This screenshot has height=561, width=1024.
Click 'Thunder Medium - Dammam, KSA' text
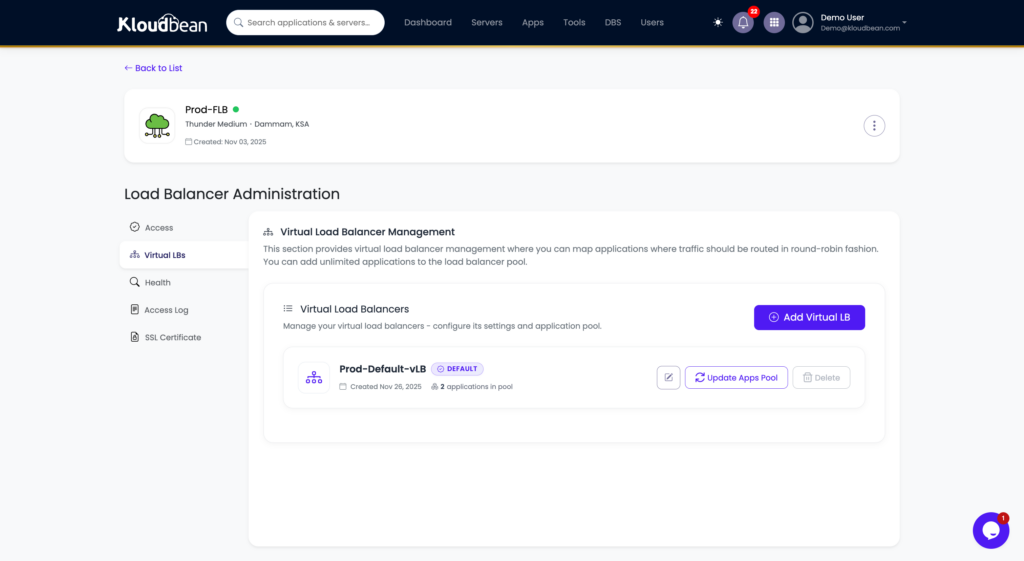(247, 124)
